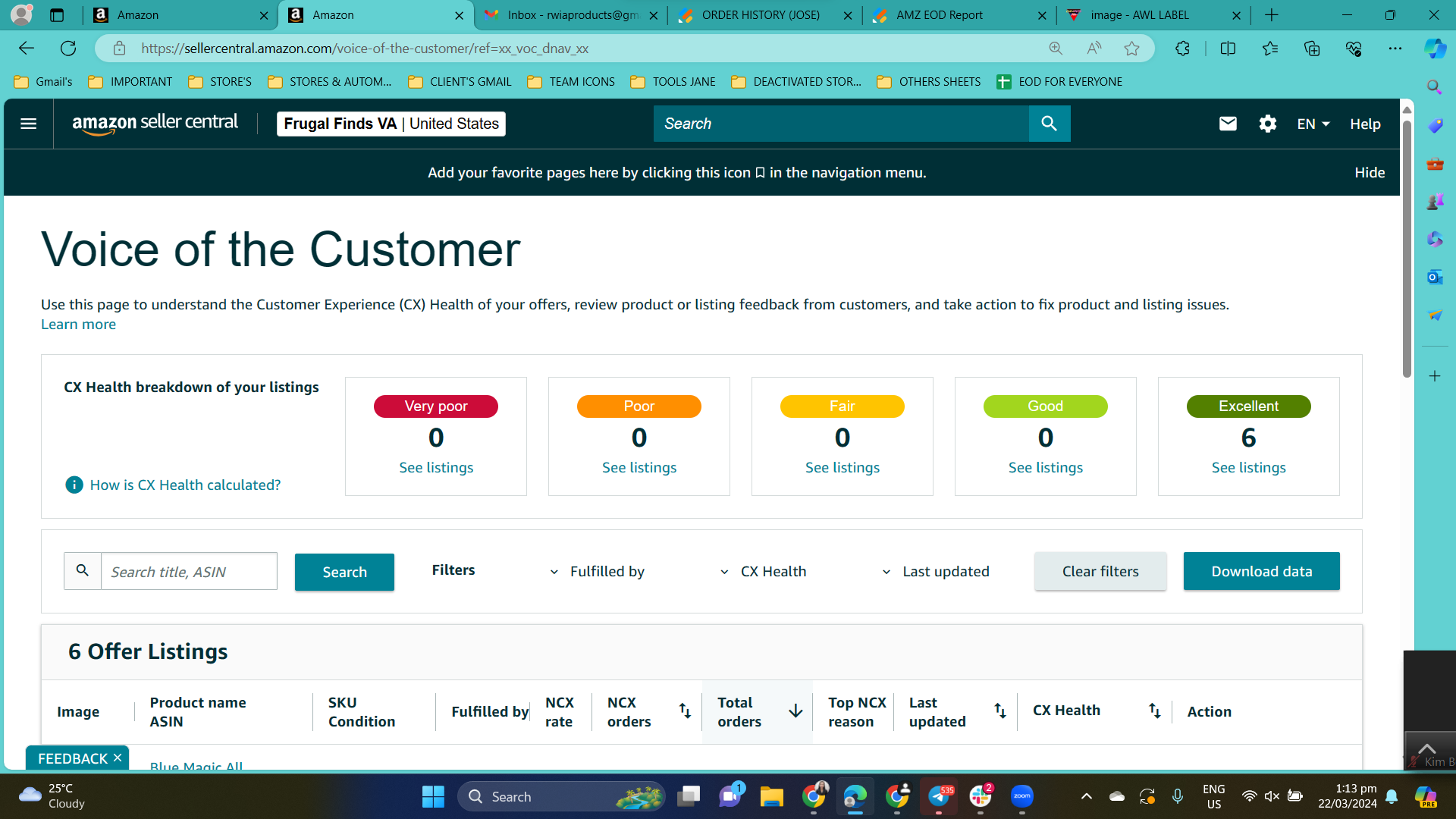
Task: Open the TEAM ICONS bookmarks folder
Action: tap(571, 82)
